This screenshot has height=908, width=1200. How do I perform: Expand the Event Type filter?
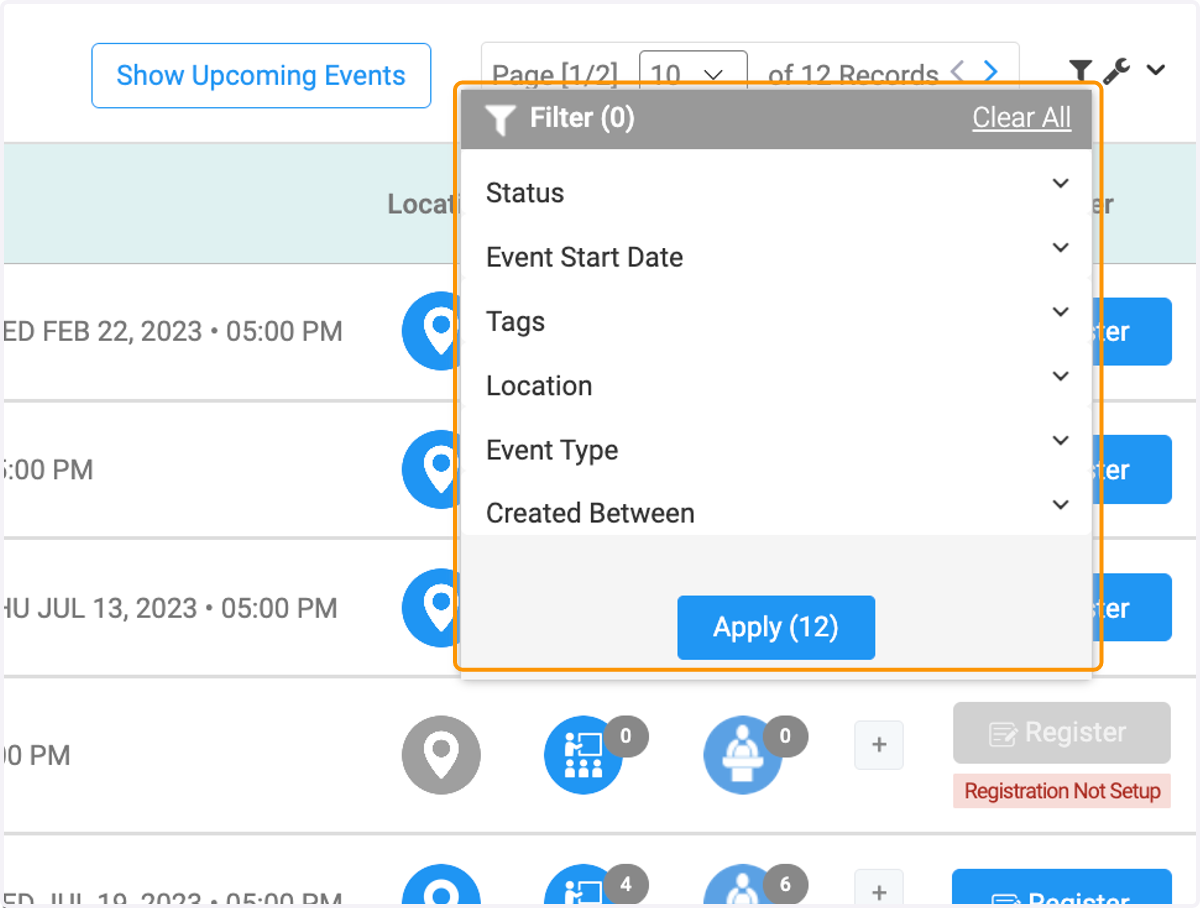[x=776, y=449]
